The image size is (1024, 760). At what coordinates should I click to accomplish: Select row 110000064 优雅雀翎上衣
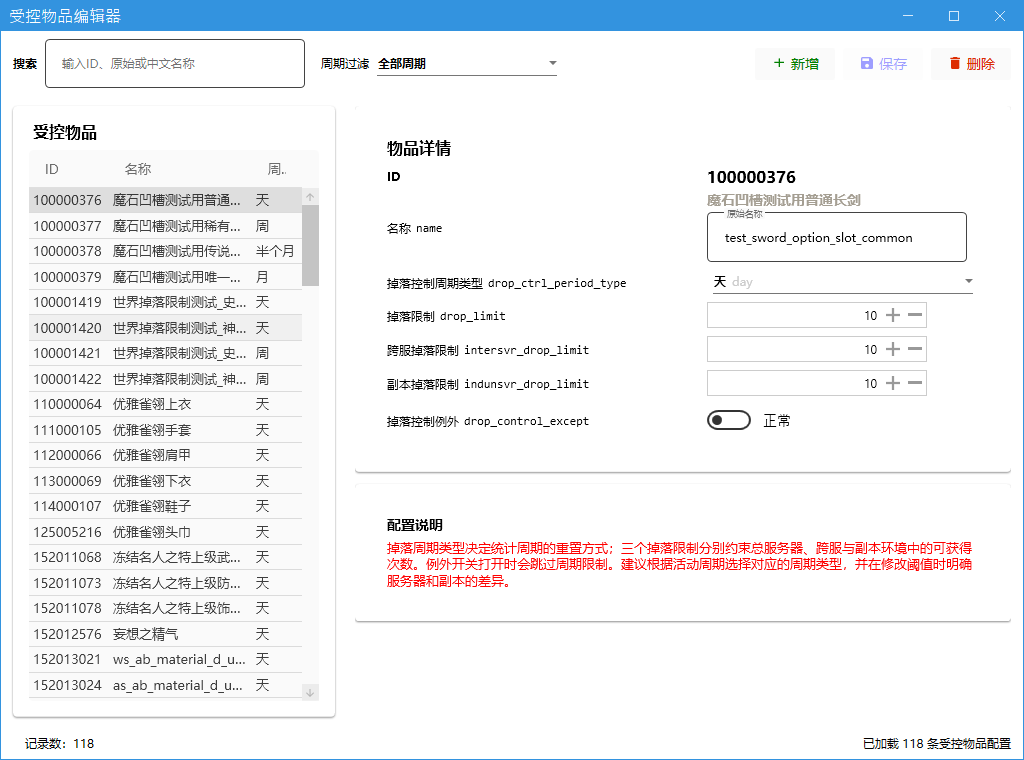(166, 404)
